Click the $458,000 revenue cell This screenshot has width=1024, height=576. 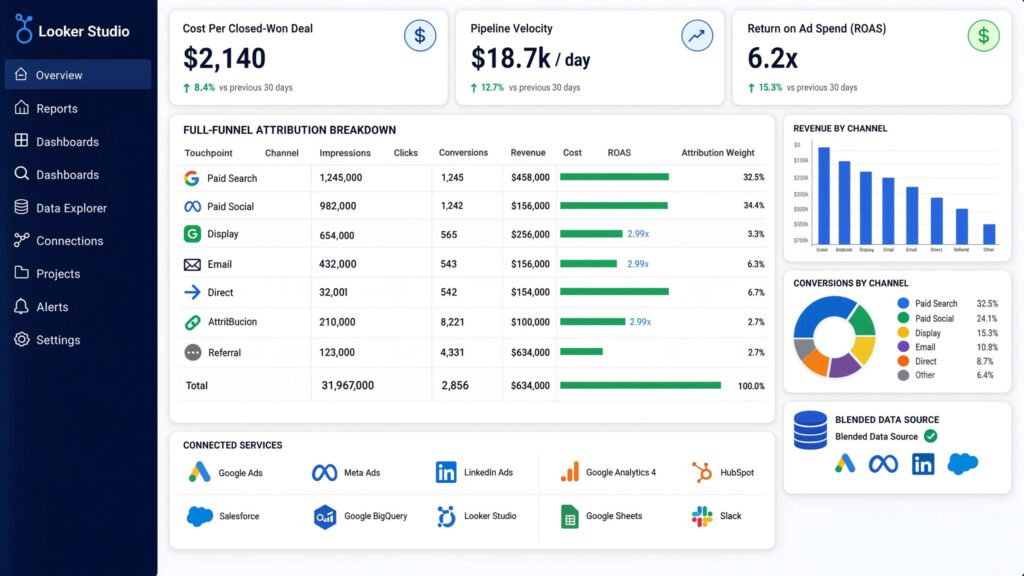(x=530, y=177)
